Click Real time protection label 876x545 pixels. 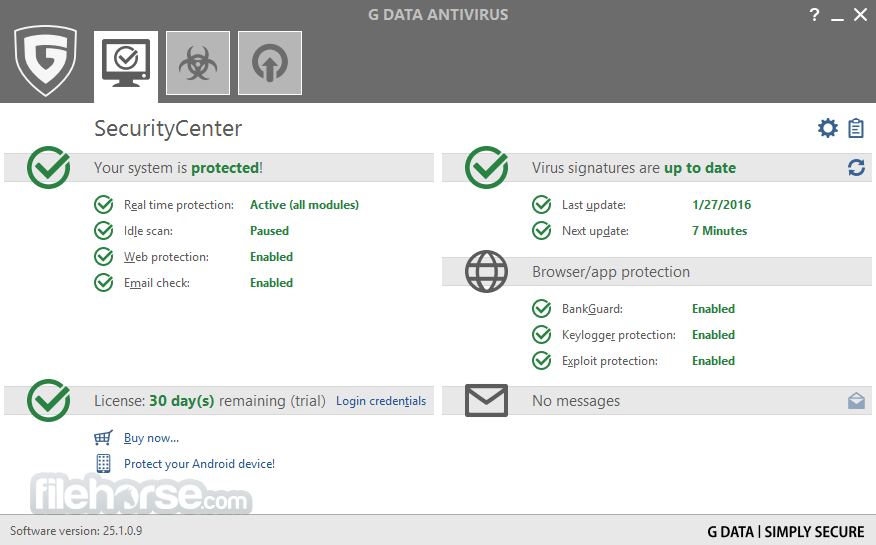(x=179, y=205)
